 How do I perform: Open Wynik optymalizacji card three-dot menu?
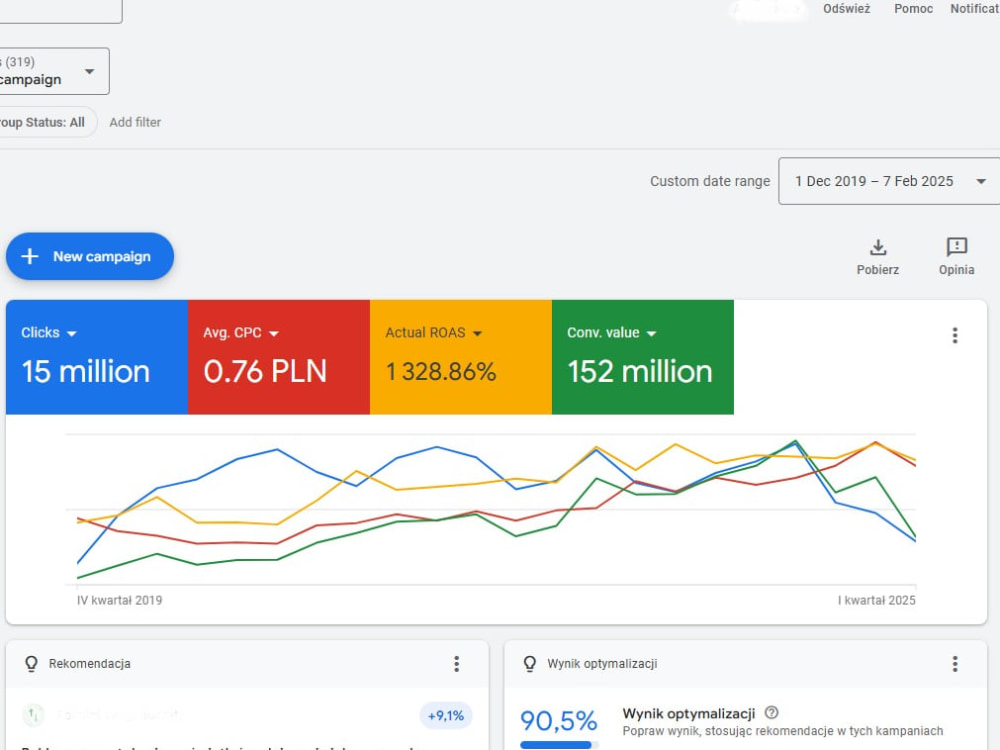click(x=955, y=664)
